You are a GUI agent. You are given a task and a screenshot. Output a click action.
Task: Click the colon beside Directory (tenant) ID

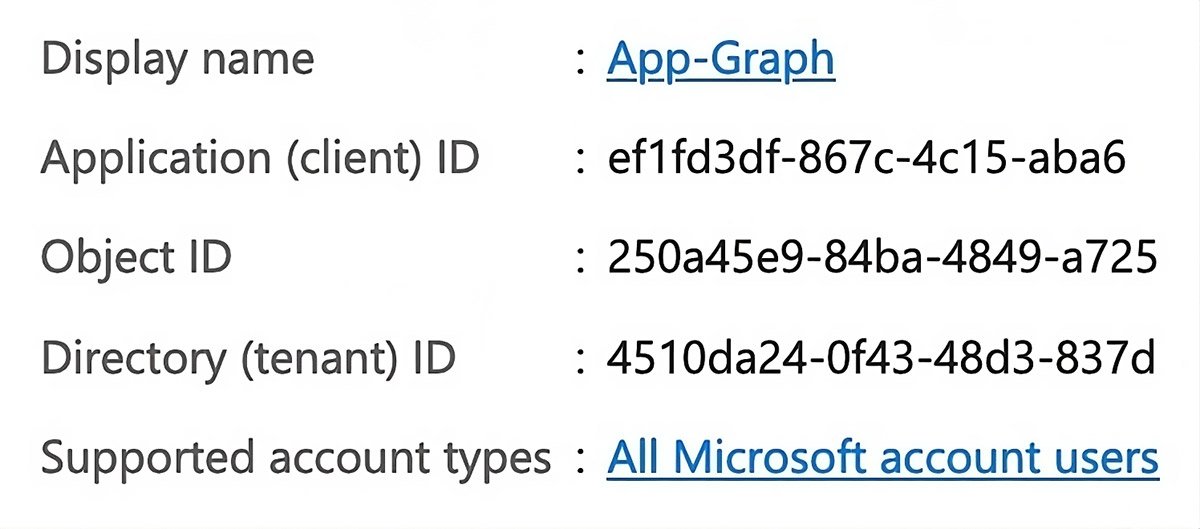[x=581, y=361]
